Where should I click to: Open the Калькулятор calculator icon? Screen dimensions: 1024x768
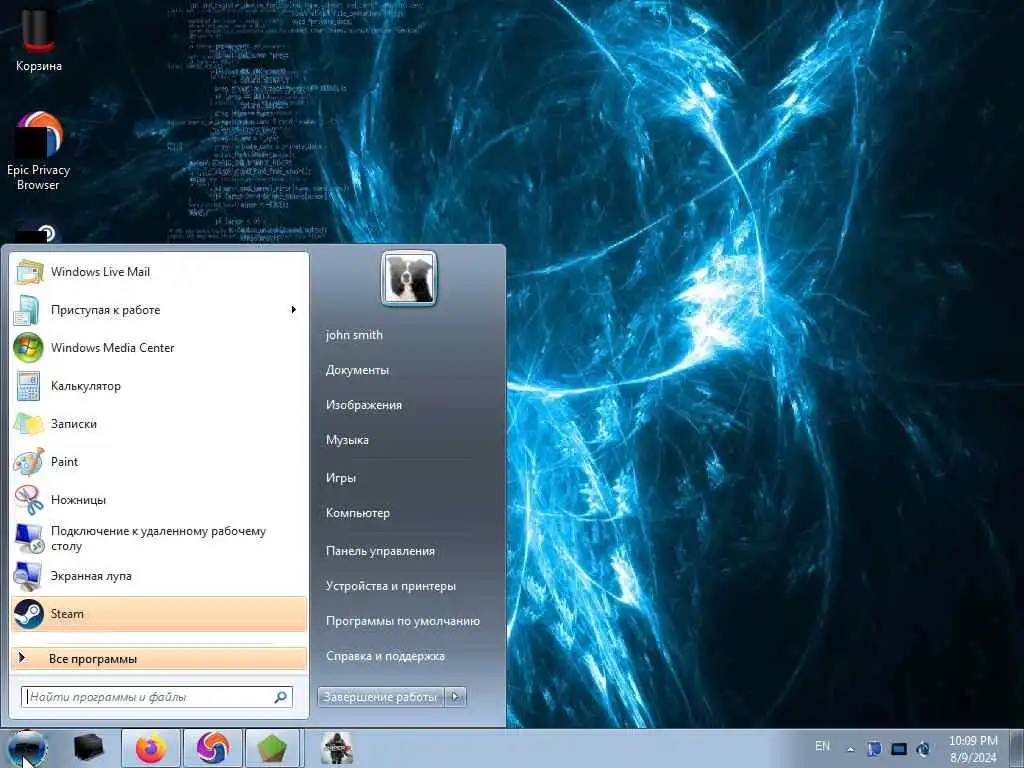coord(29,386)
